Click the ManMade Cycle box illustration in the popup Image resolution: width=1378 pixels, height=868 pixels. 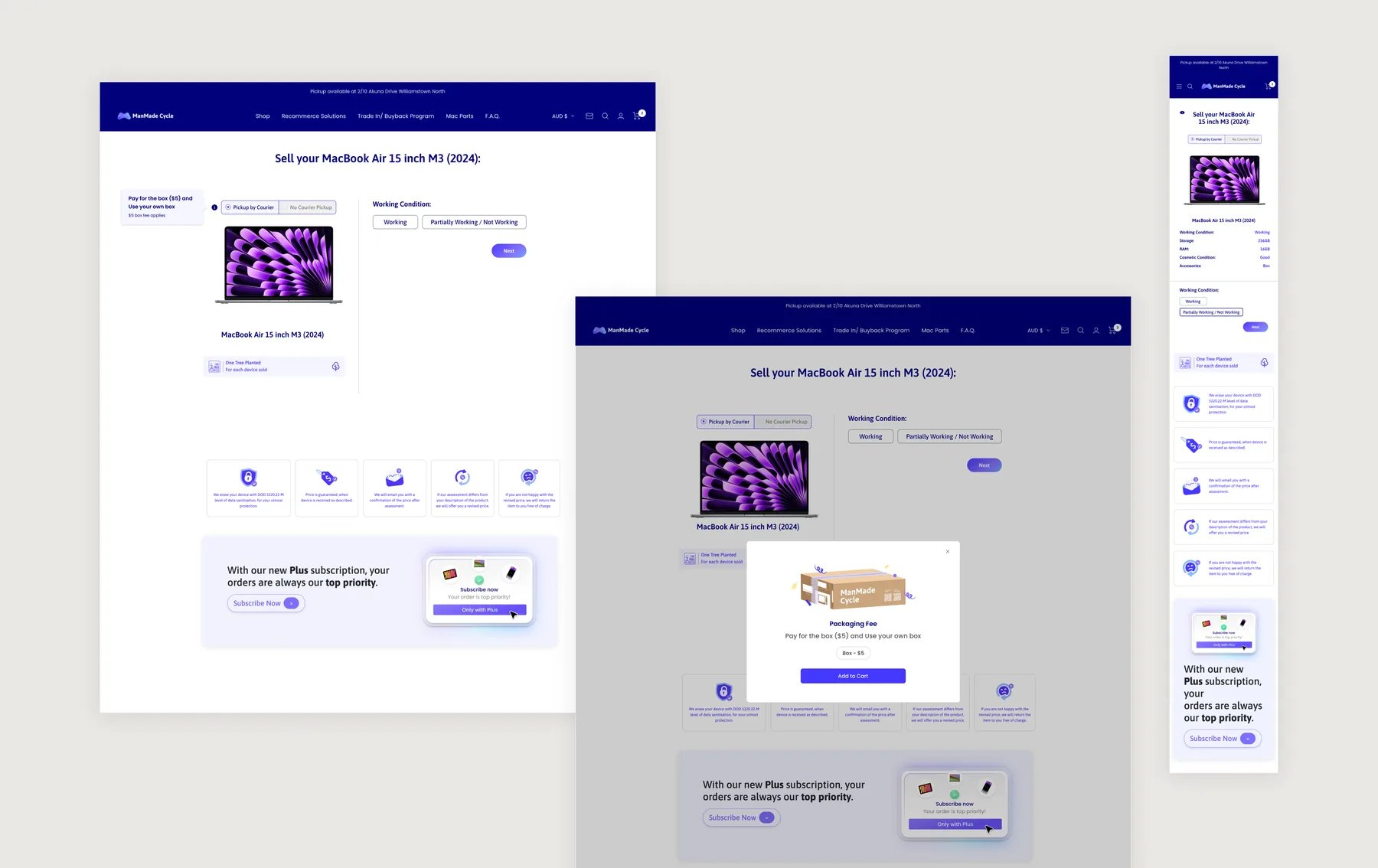[x=853, y=587]
